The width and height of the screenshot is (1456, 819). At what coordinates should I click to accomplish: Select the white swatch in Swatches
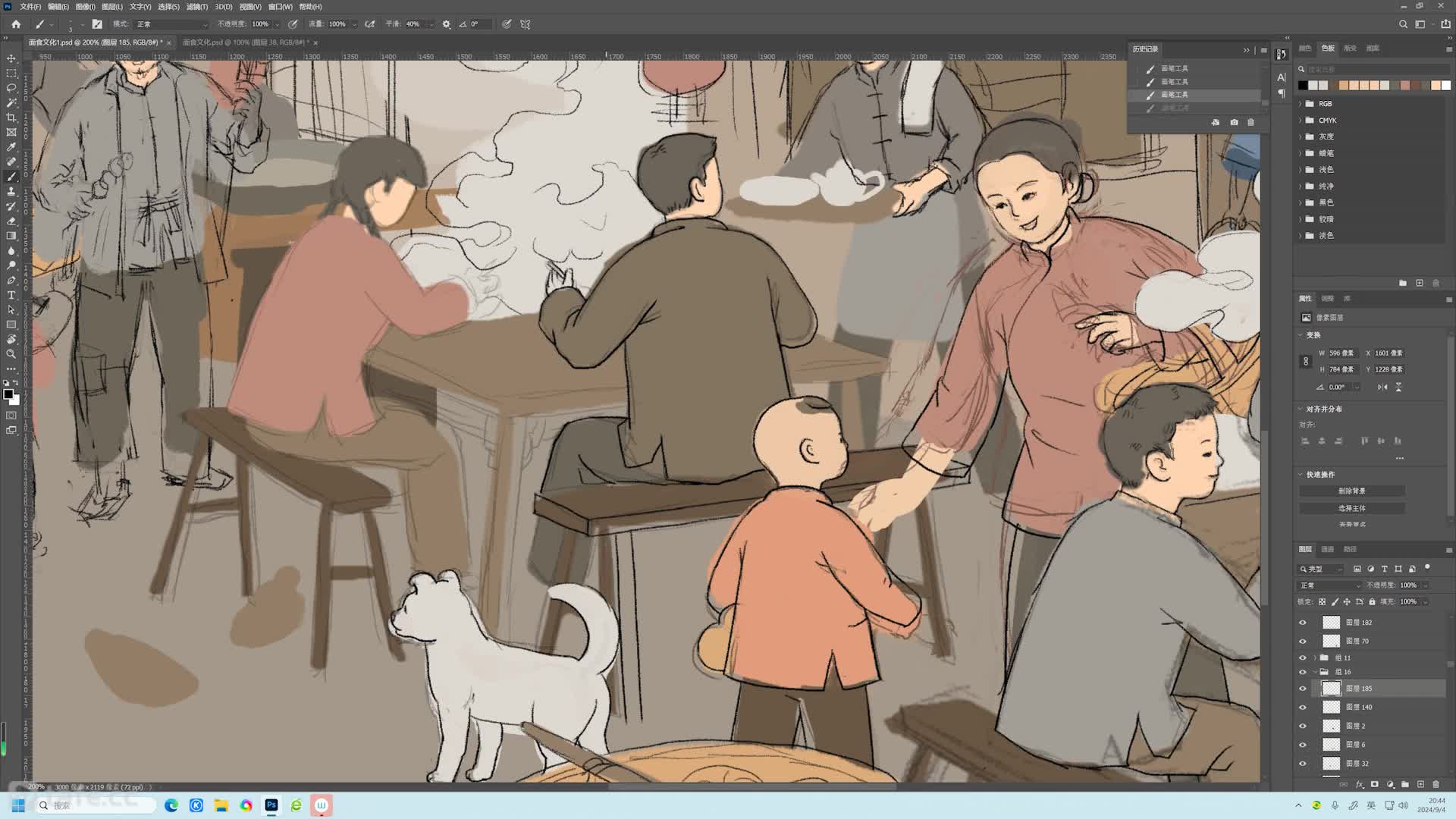click(1445, 86)
